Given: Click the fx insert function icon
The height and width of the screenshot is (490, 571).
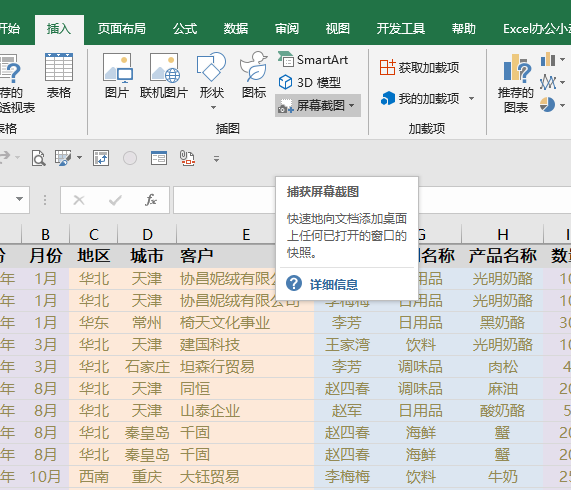Looking at the screenshot, I should 150,199.
